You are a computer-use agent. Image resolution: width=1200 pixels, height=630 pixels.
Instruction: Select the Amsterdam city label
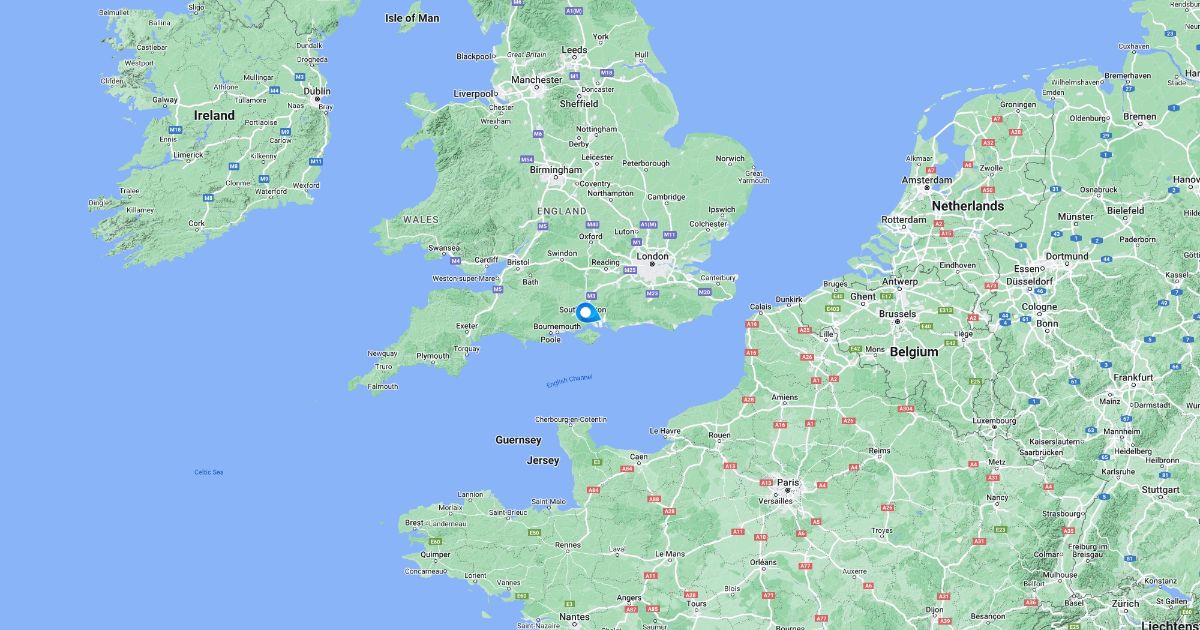pyautogui.click(x=926, y=180)
